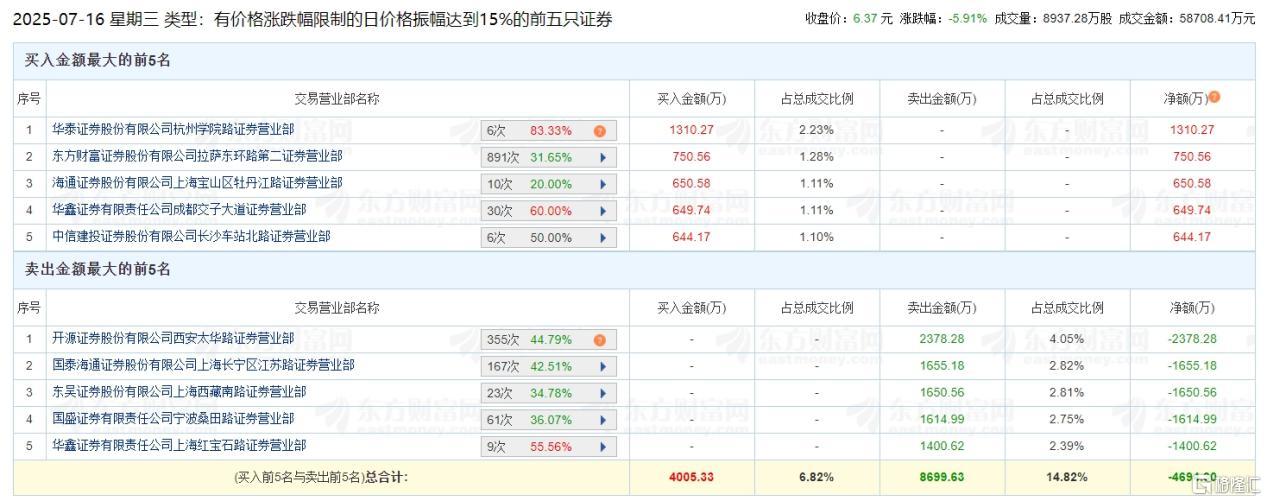Select total buy amount 4005.33
Screen dimensions: 1267x501
pyautogui.click(x=691, y=477)
